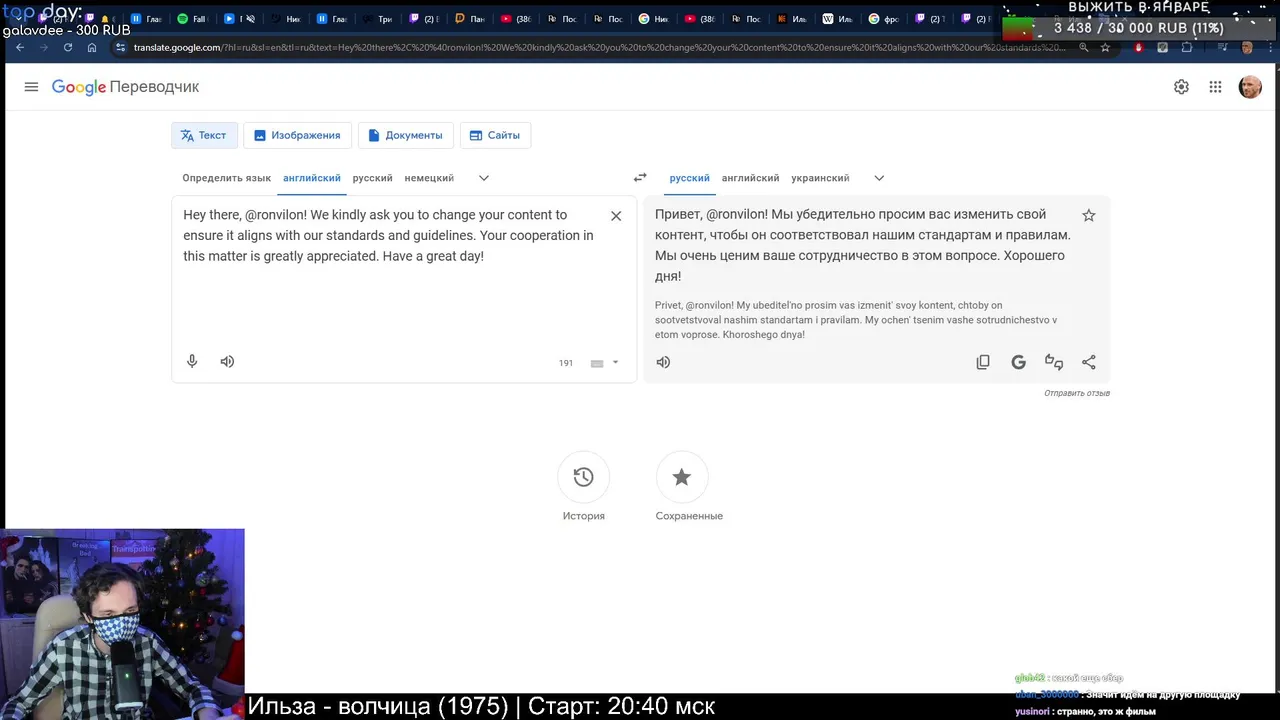The width and height of the screenshot is (1280, 720).
Task: Click the translated Russian text
Action: 863,245
